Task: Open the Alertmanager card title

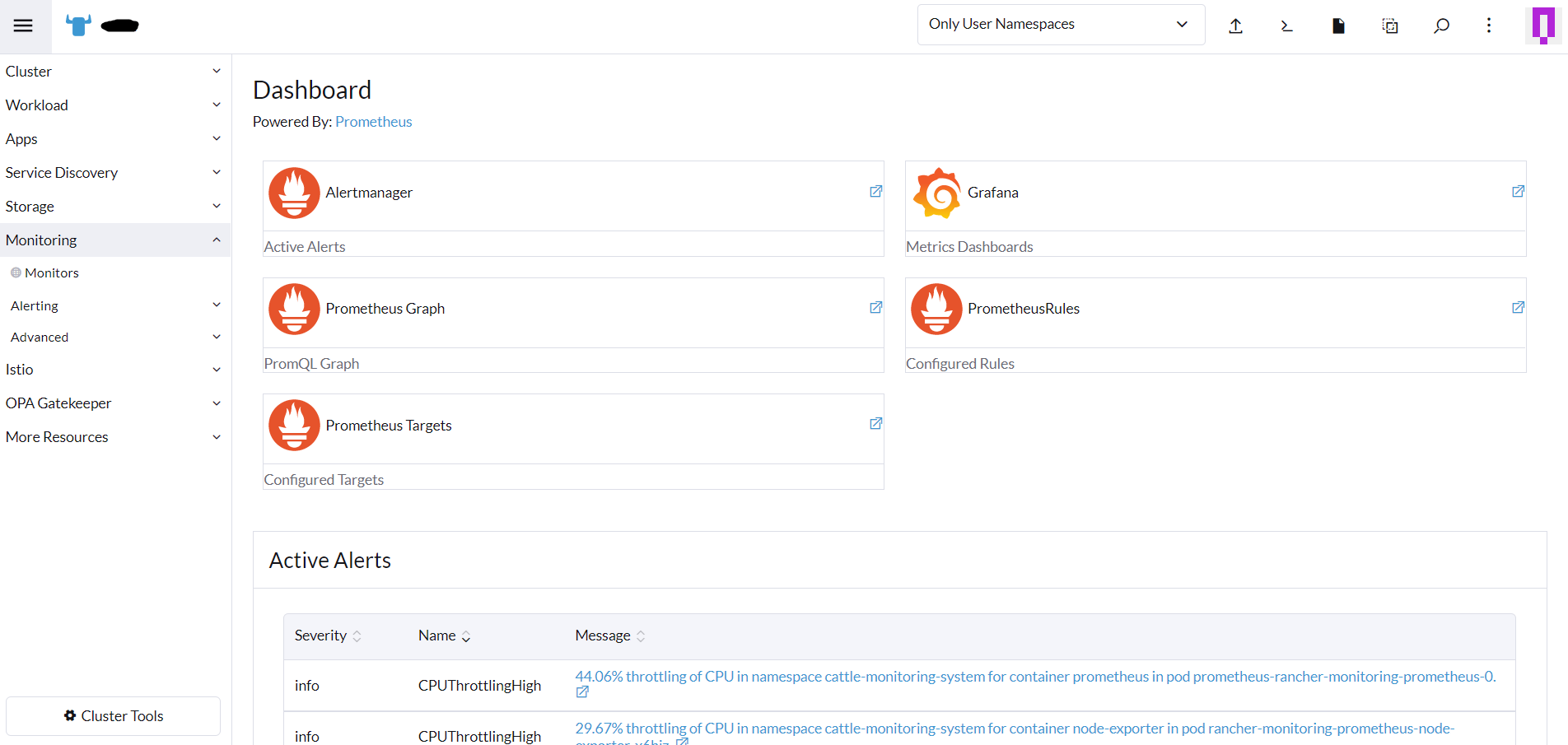Action: point(369,193)
